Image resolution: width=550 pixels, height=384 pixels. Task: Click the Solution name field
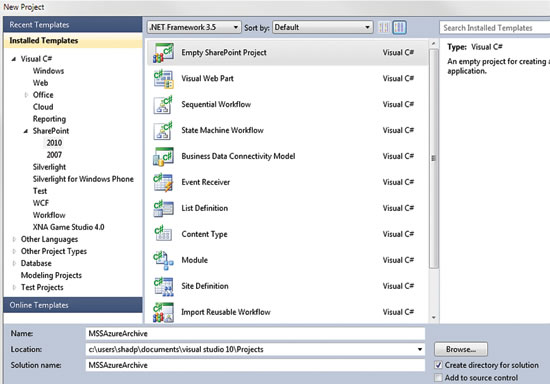click(x=255, y=365)
